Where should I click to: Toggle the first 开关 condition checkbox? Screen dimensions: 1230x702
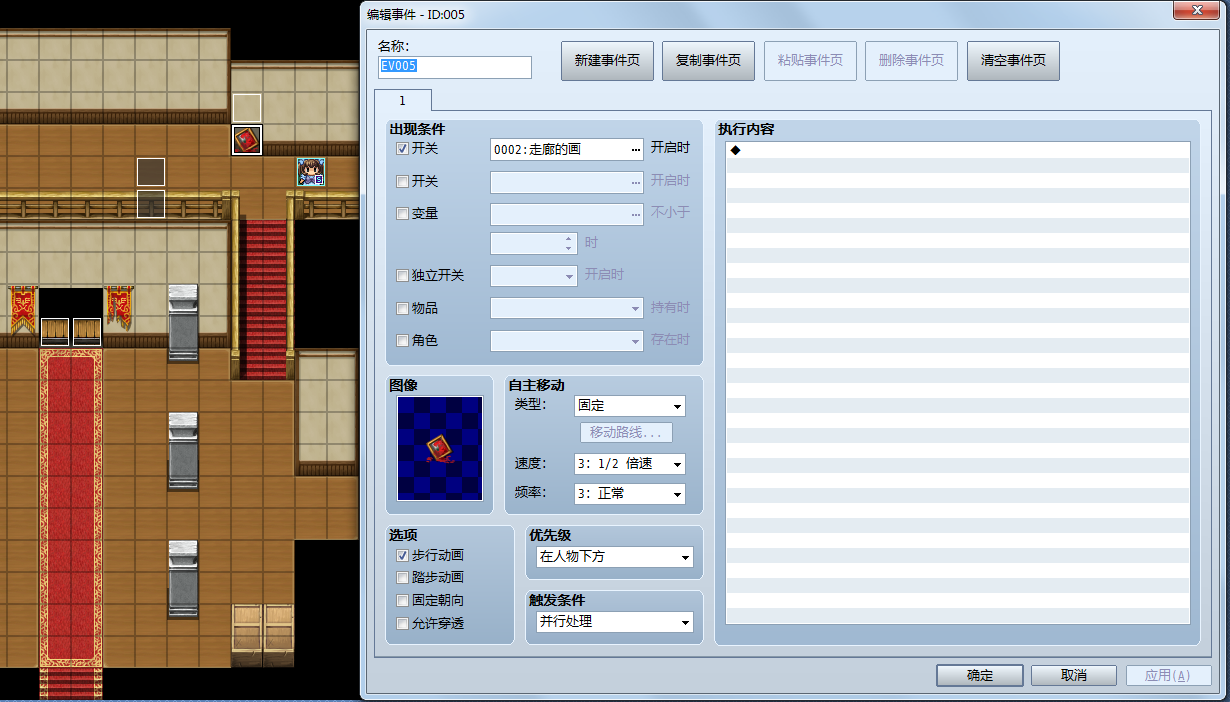(402, 149)
